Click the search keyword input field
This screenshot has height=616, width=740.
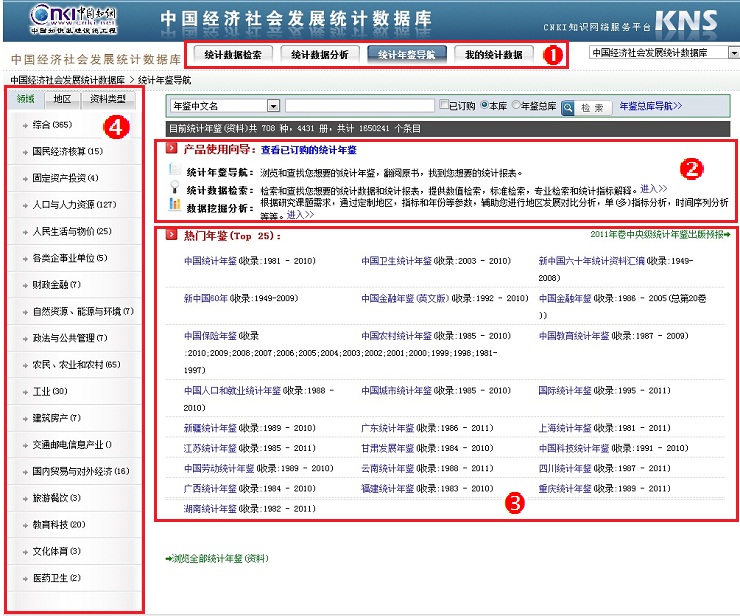coord(359,105)
